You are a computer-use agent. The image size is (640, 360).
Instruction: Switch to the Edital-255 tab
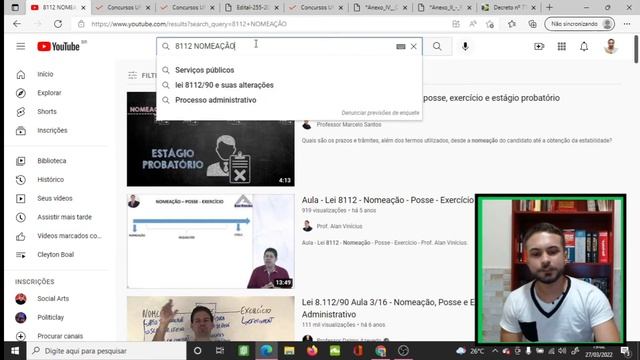tap(252, 7)
